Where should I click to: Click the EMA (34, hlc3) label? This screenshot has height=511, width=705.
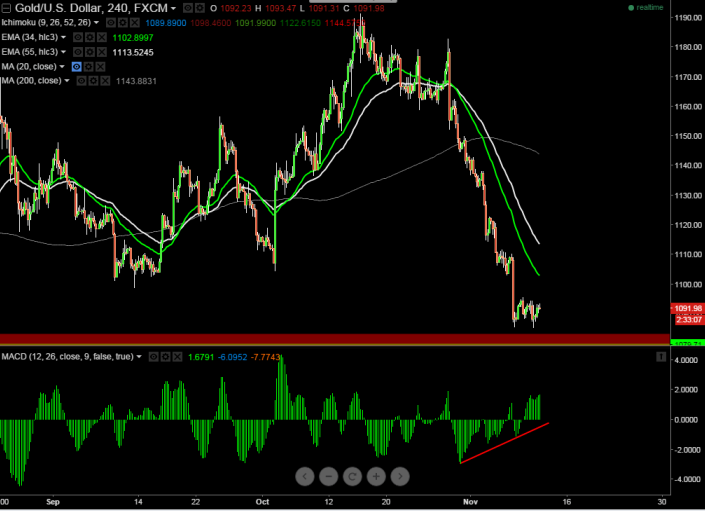pyautogui.click(x=30, y=37)
